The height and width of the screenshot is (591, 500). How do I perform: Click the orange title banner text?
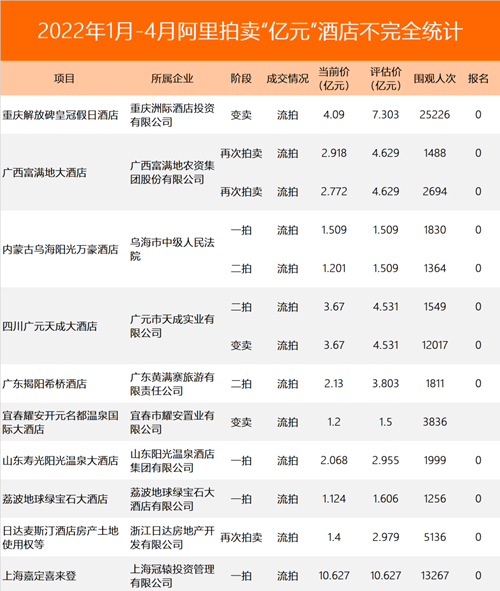click(250, 31)
